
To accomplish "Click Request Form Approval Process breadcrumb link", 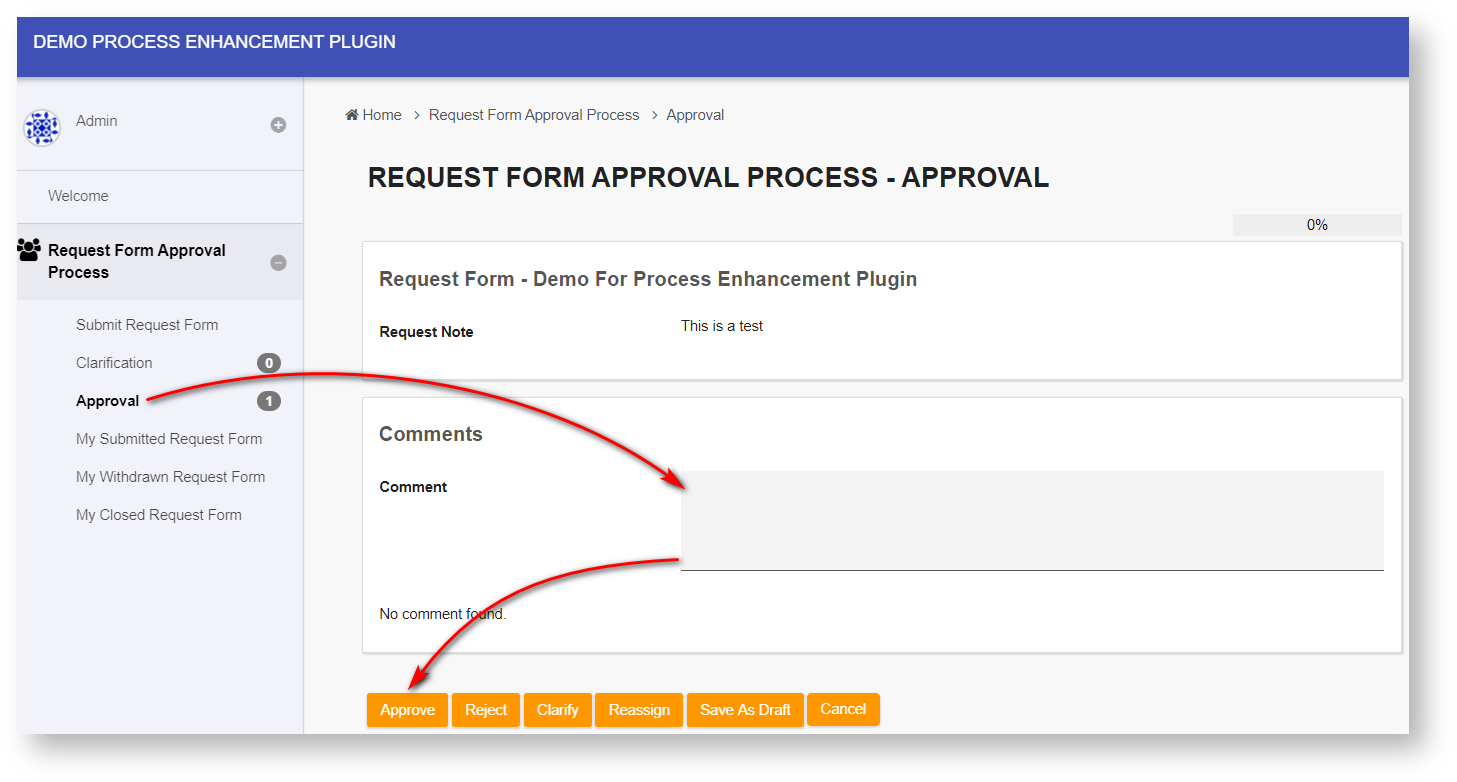I will [534, 115].
